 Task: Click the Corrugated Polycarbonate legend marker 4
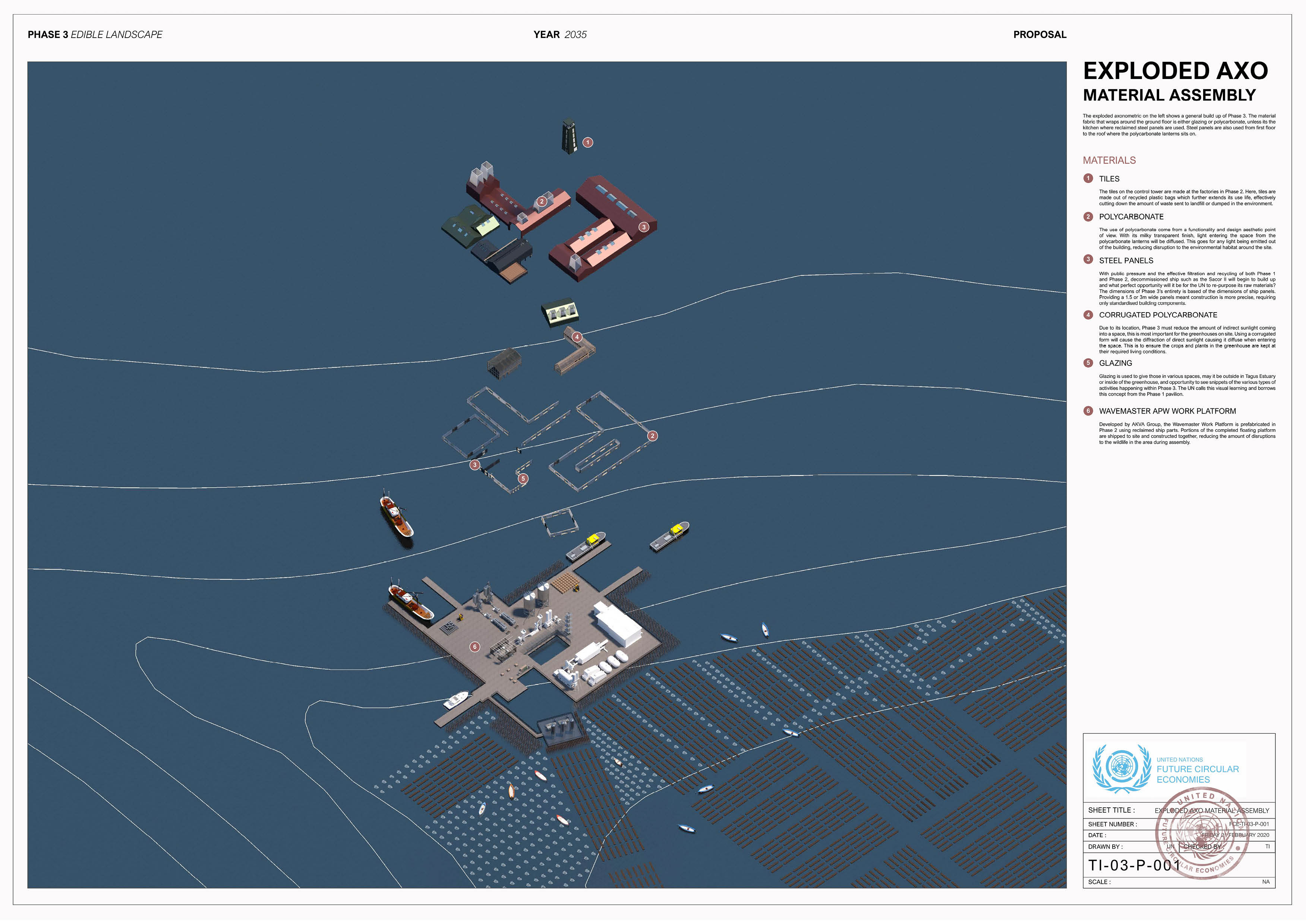(1088, 314)
